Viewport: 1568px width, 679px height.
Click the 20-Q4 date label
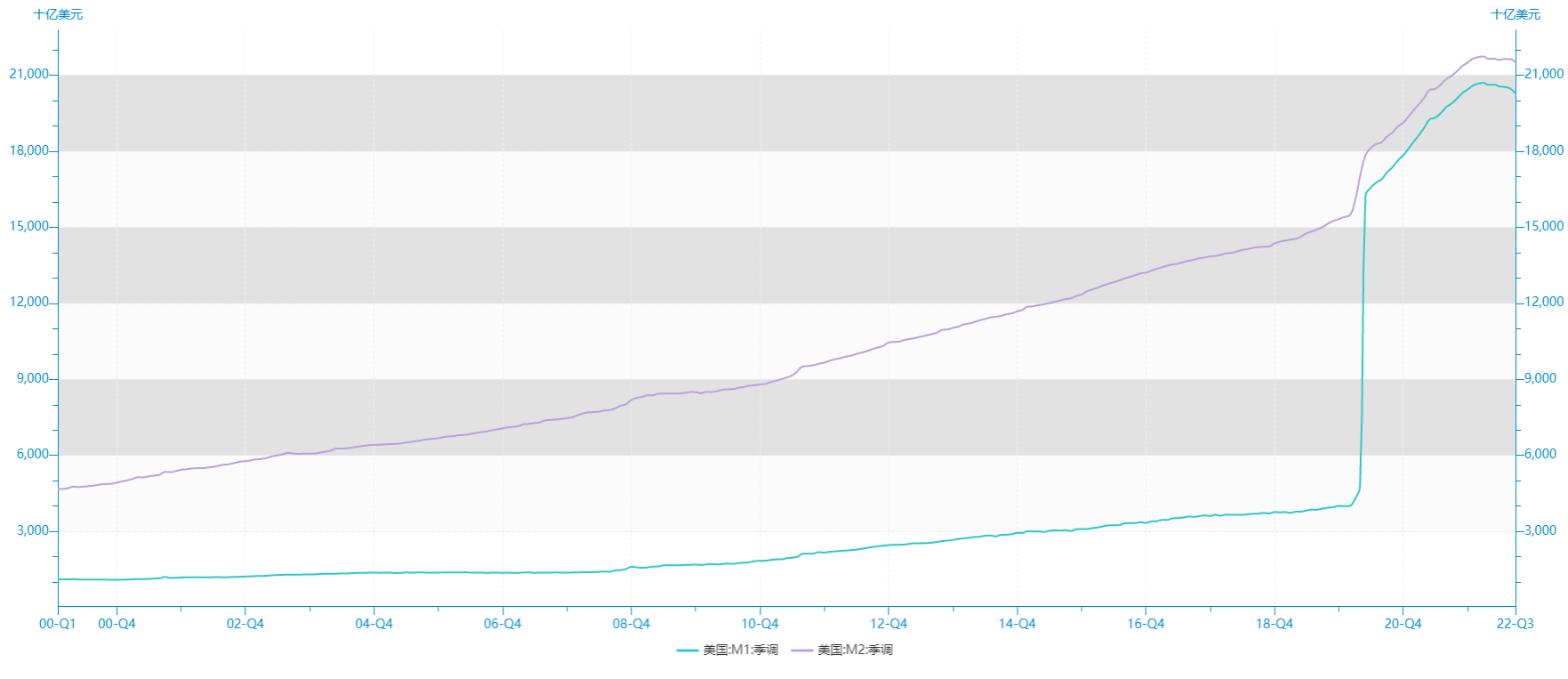[x=1403, y=624]
